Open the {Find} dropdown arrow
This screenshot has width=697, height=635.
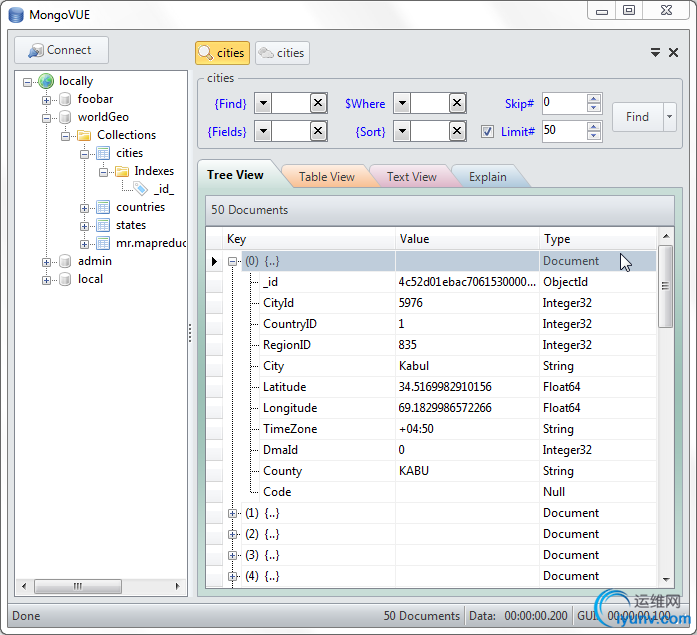[x=263, y=104]
